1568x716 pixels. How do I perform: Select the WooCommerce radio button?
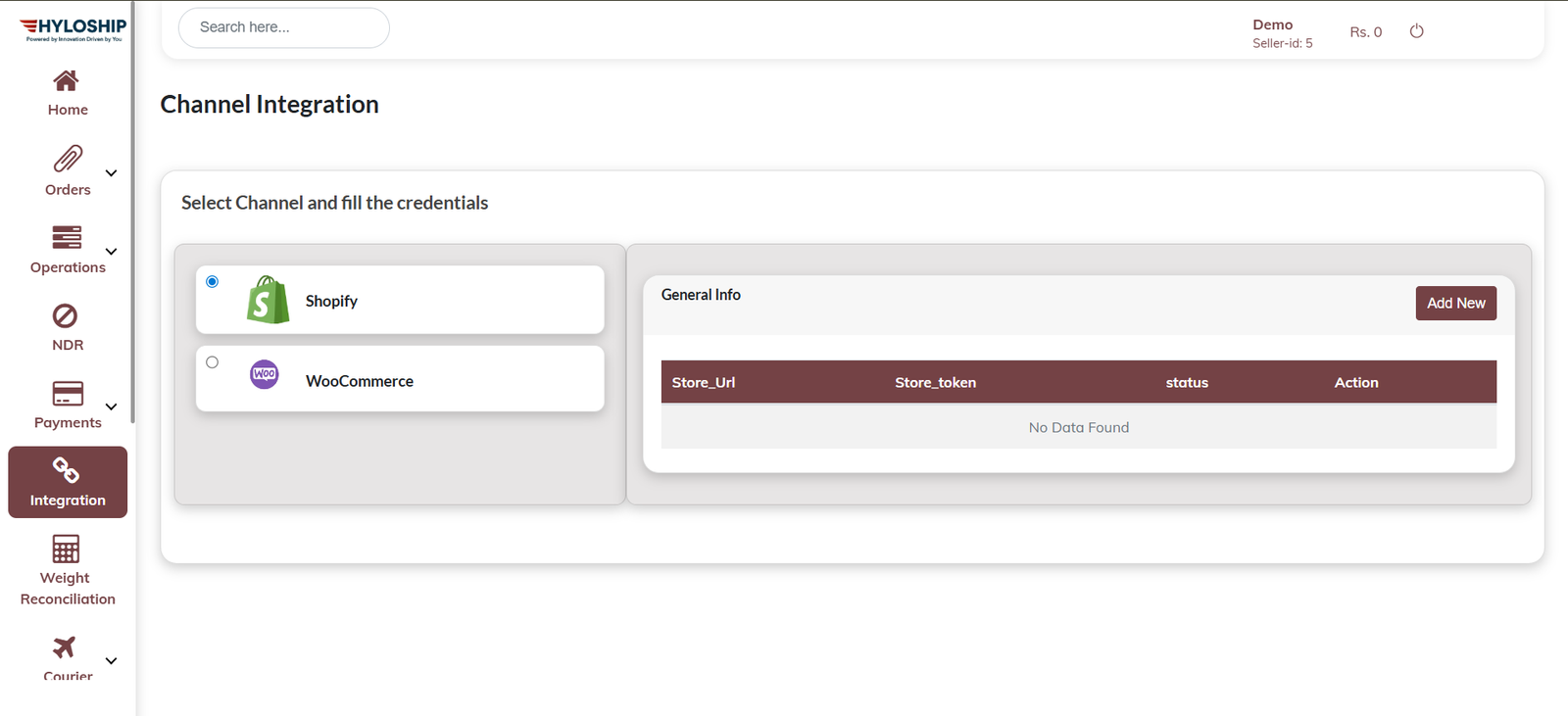click(x=212, y=362)
